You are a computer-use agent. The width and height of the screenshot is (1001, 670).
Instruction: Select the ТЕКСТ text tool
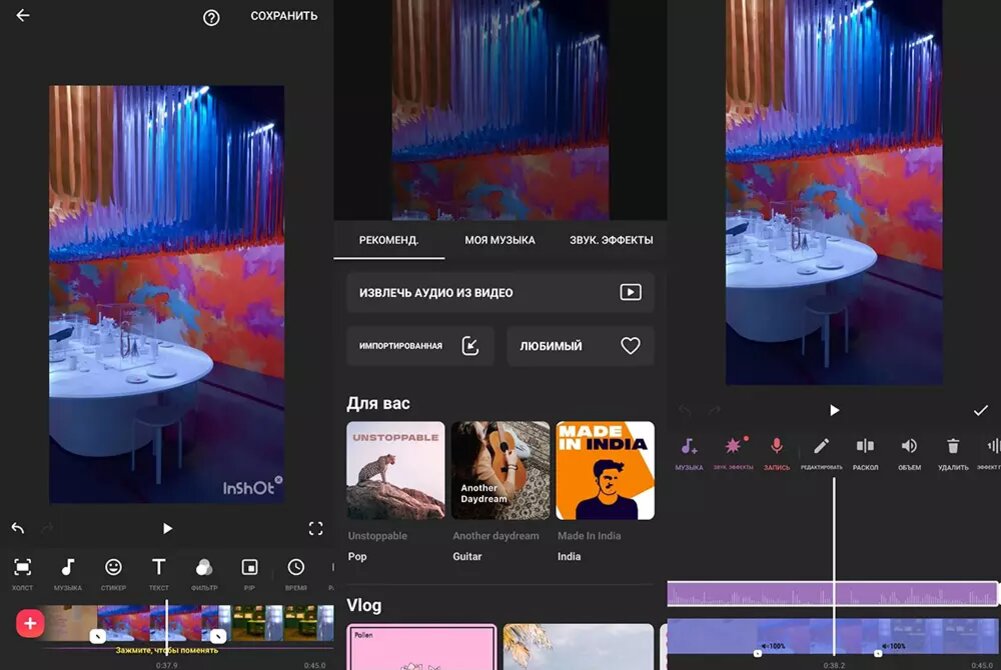pyautogui.click(x=158, y=573)
